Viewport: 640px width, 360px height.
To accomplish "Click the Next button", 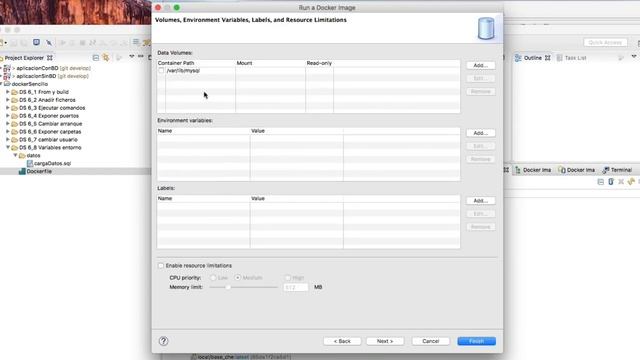I will pos(385,341).
